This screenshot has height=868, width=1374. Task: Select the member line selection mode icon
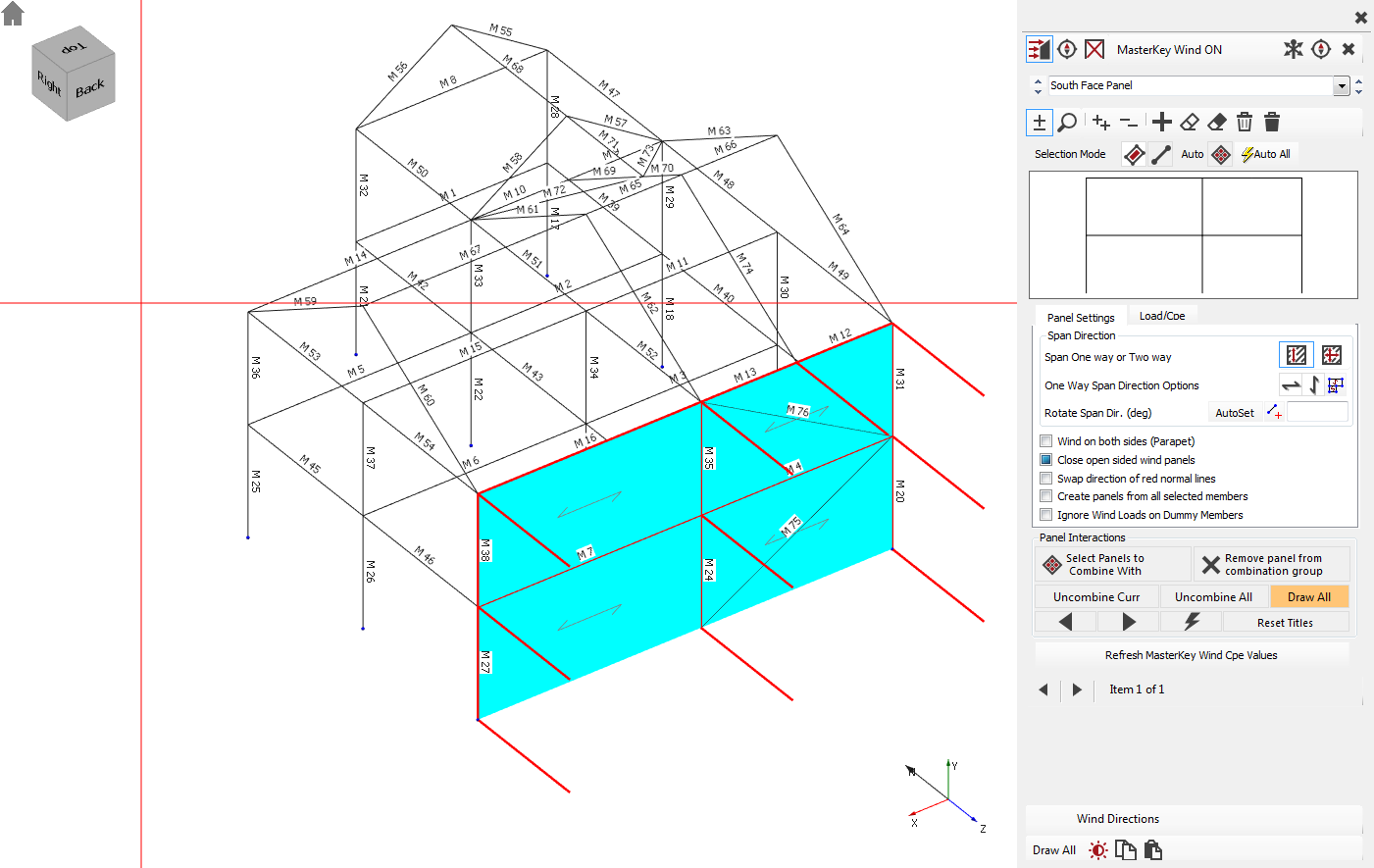(1161, 155)
